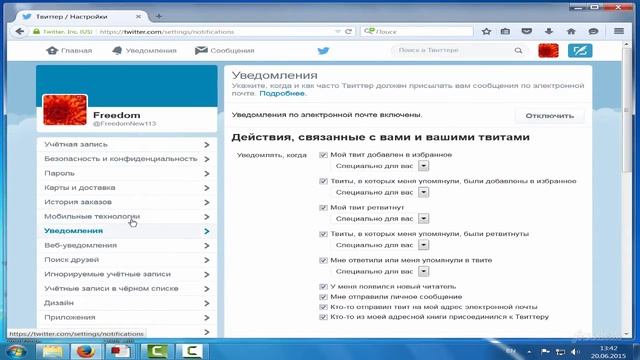
Task: Go to Firefox home page icon
Action: tap(571, 31)
